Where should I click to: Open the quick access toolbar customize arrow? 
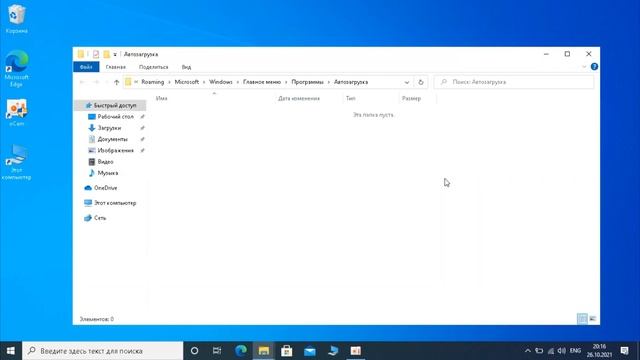tap(115, 54)
